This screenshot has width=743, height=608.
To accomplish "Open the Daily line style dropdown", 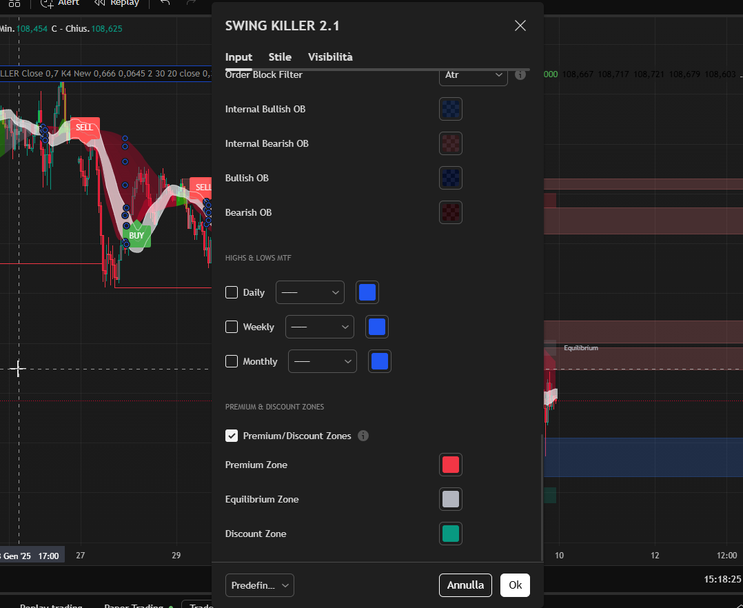I will [x=310, y=292].
